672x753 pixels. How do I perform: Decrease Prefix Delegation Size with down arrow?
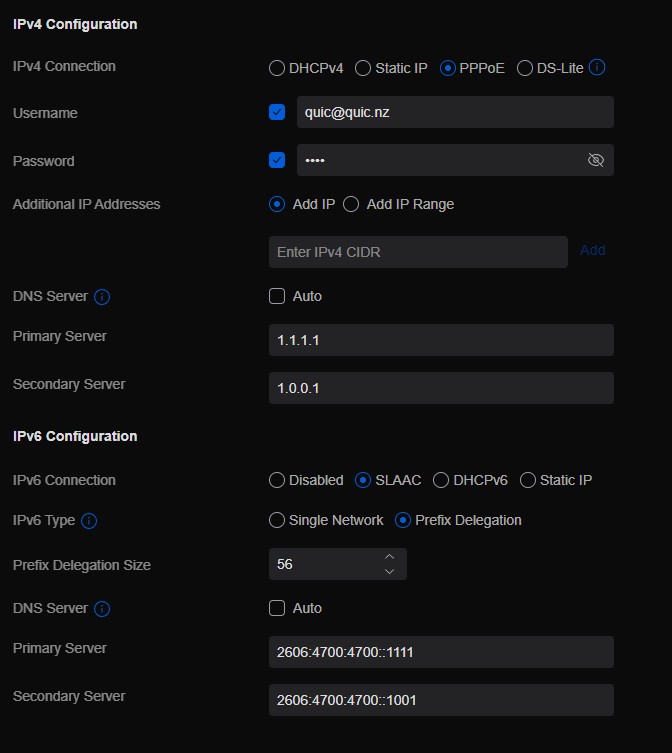tap(390, 571)
